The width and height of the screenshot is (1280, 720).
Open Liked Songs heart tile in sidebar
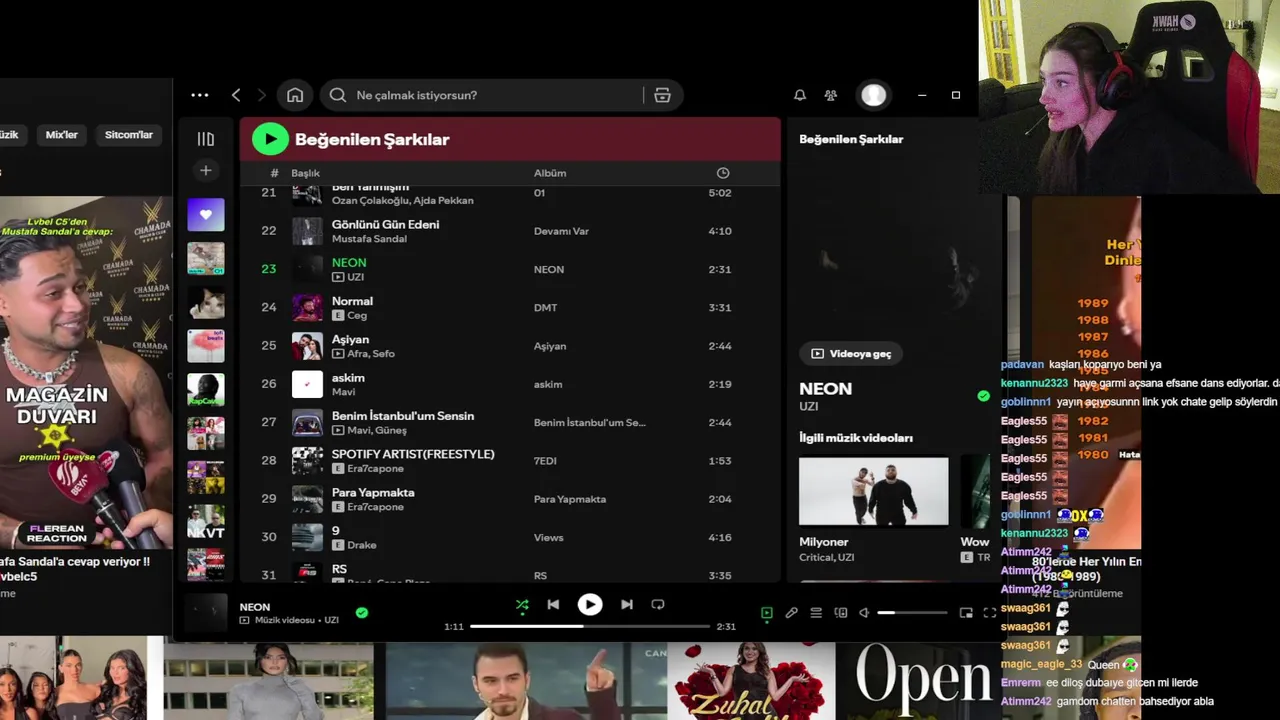pos(206,214)
